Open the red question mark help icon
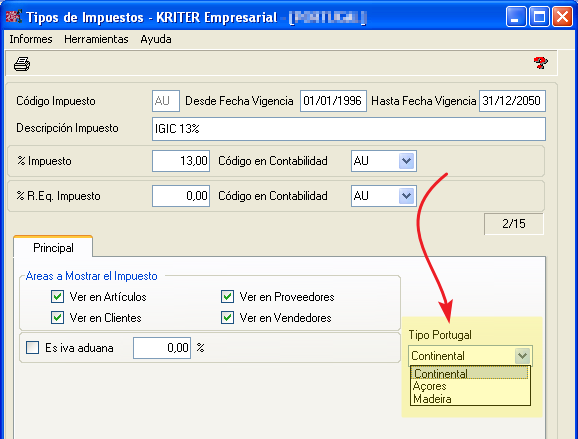The width and height of the screenshot is (578, 439). [540, 63]
